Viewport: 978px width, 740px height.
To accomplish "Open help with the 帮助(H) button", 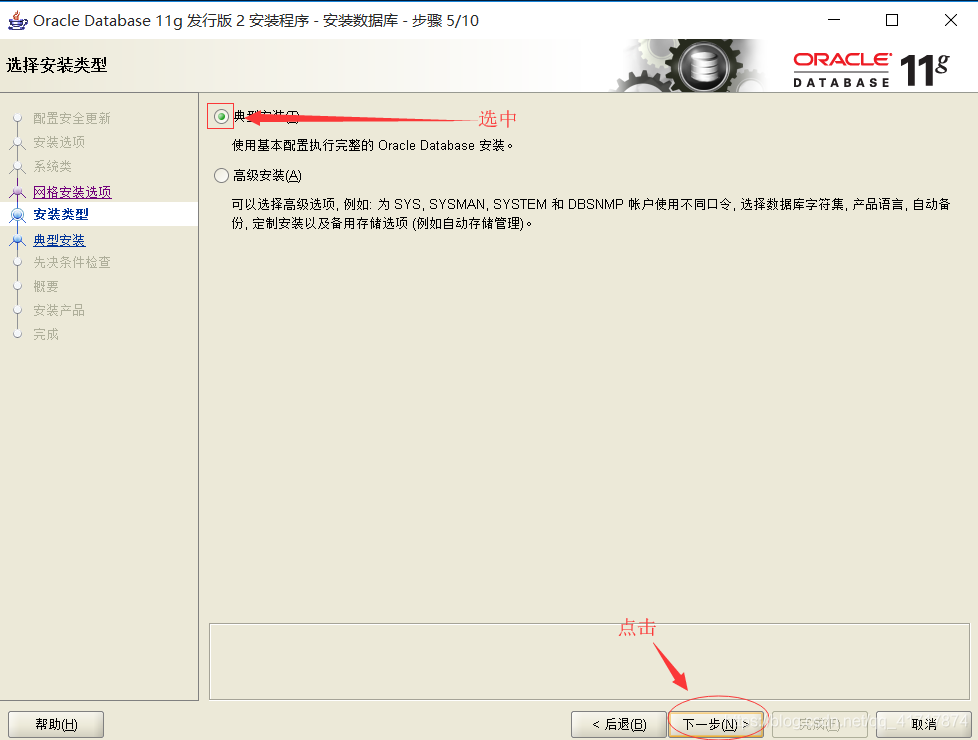I will [x=56, y=724].
